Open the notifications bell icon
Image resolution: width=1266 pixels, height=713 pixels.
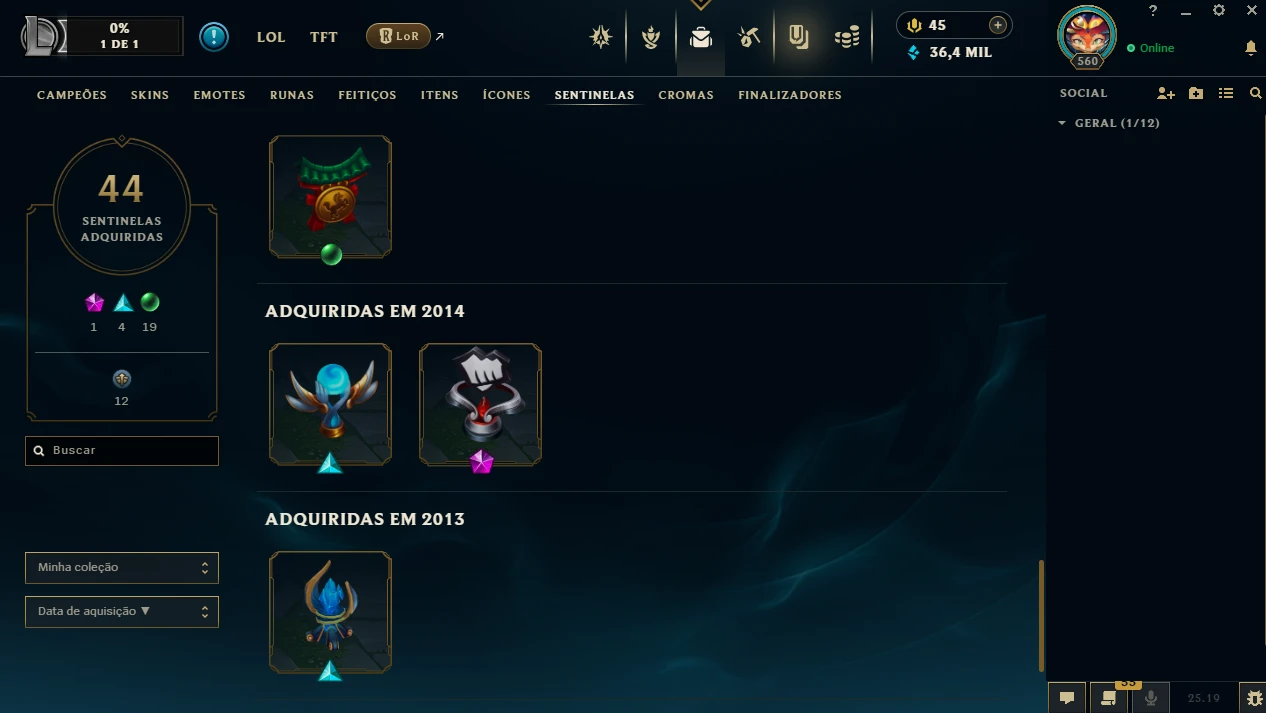(x=1250, y=48)
